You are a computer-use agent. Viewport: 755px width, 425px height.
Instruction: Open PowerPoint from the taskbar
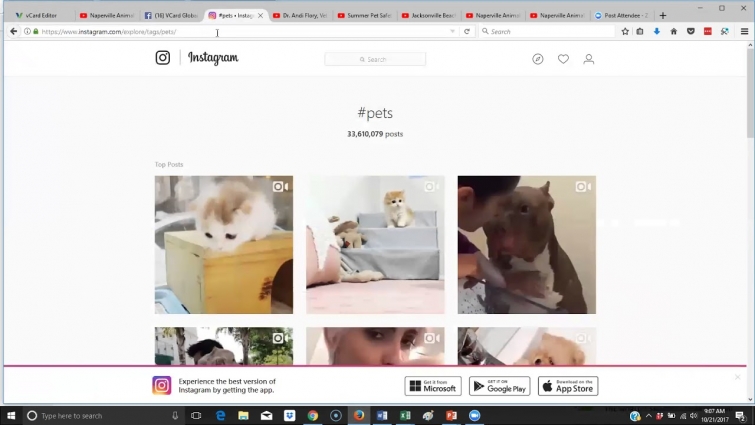pyautogui.click(x=451, y=415)
